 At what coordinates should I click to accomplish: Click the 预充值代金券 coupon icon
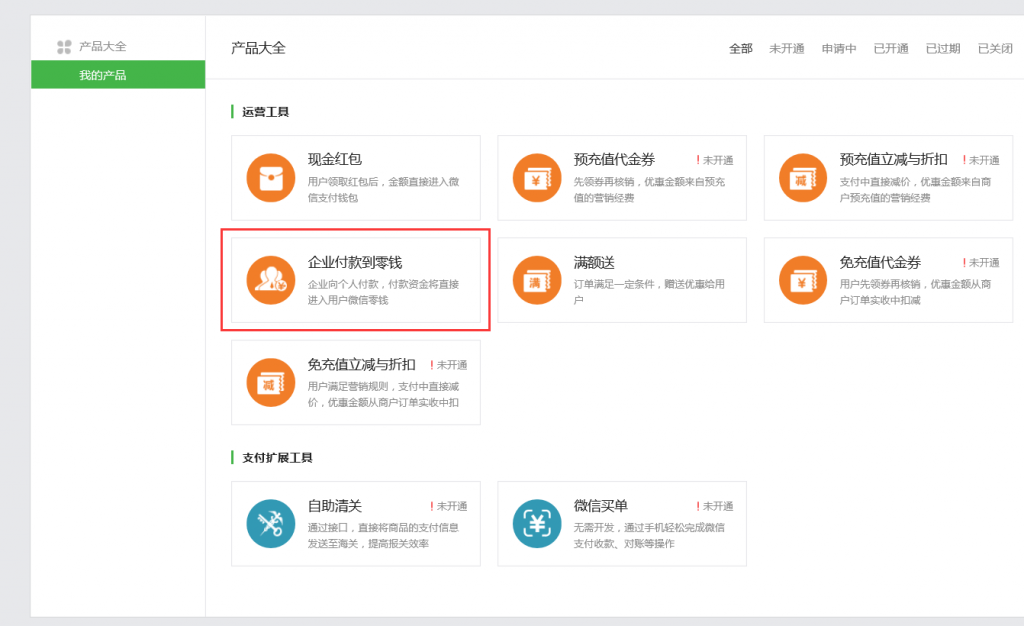coord(537,178)
